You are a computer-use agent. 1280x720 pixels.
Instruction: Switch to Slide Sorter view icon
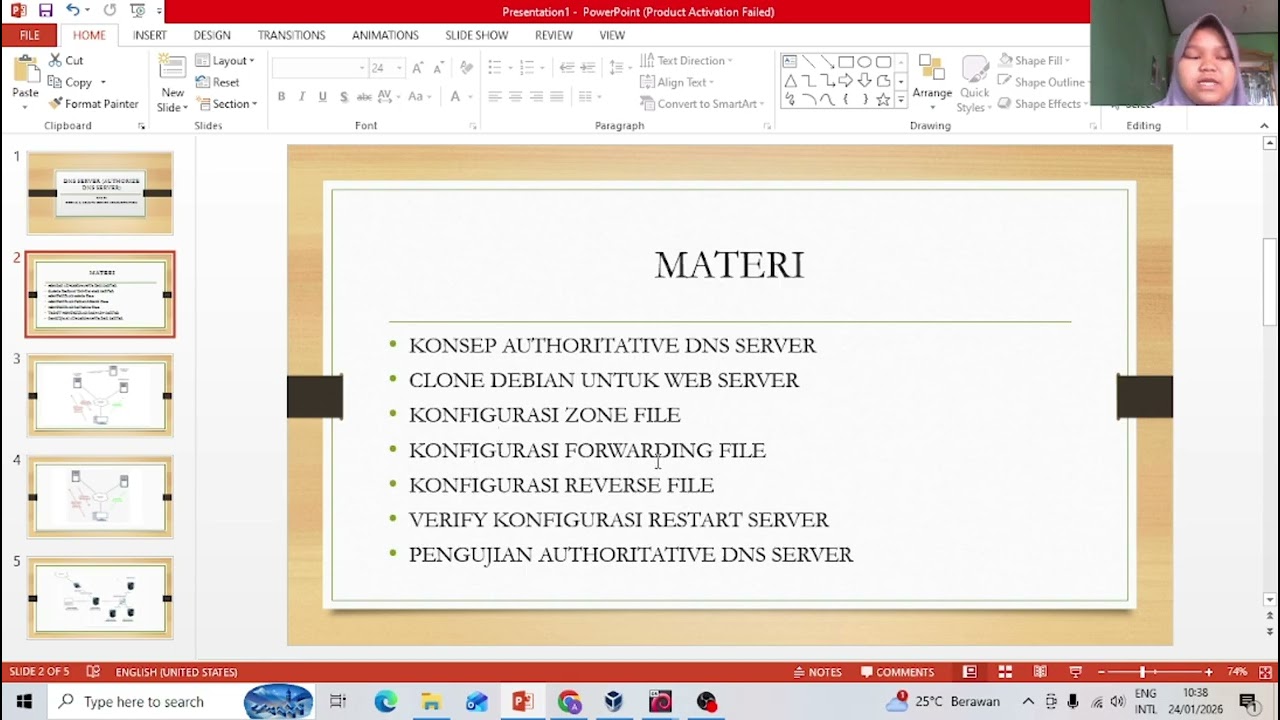(1005, 672)
